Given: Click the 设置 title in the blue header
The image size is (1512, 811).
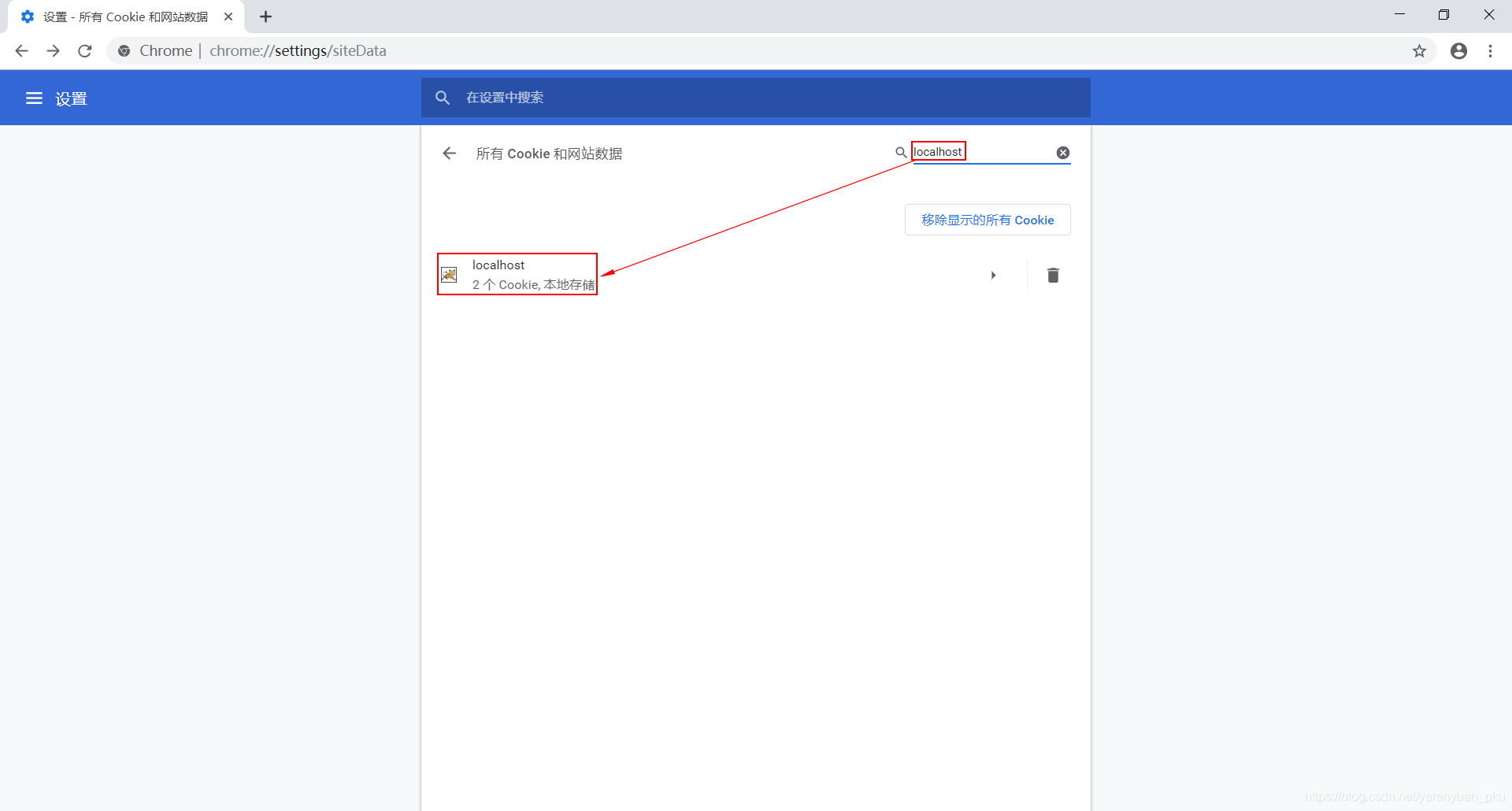Looking at the screenshot, I should point(71,99).
